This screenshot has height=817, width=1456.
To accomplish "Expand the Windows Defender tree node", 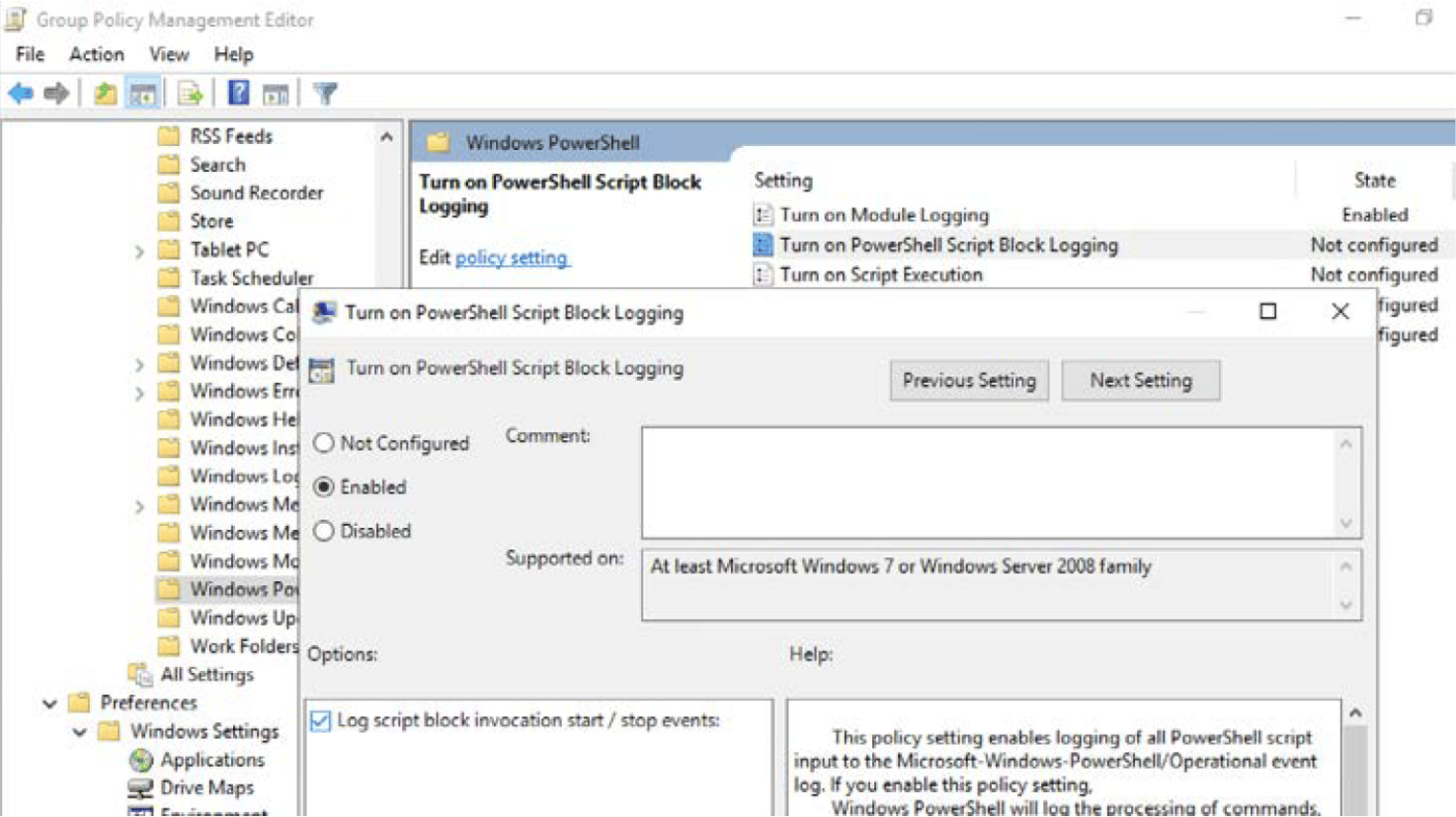I will click(138, 364).
